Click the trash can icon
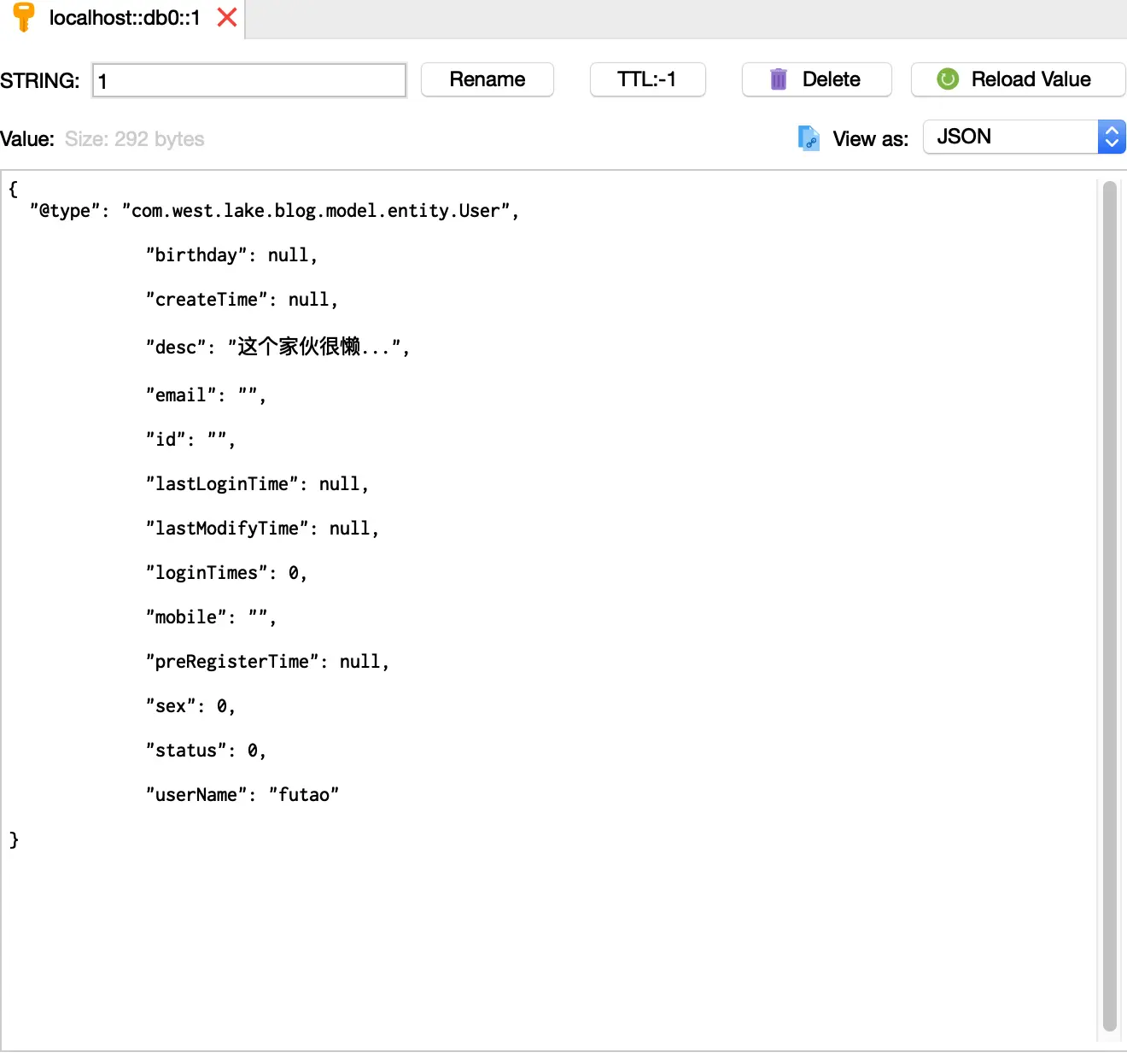The image size is (1127, 1064). [x=779, y=79]
